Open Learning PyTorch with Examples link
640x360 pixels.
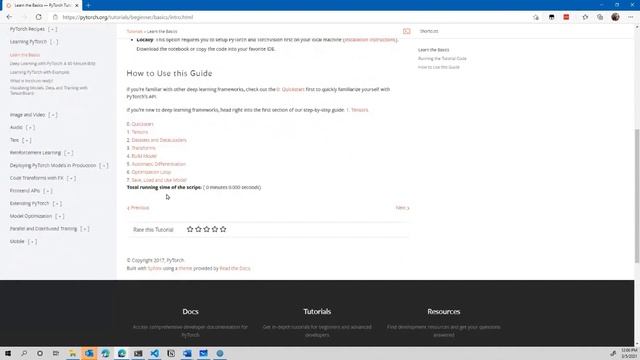click(40, 72)
